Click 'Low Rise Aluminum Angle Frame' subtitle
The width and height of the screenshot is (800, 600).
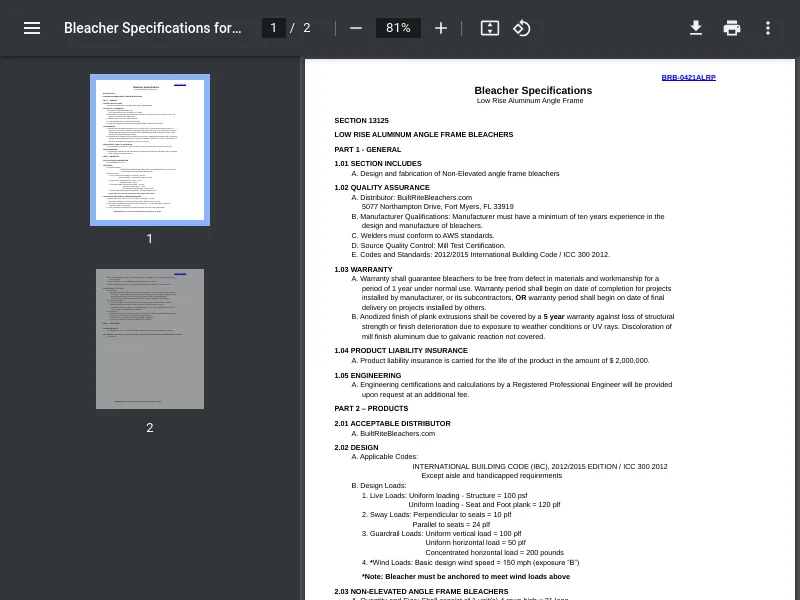[x=530, y=101]
